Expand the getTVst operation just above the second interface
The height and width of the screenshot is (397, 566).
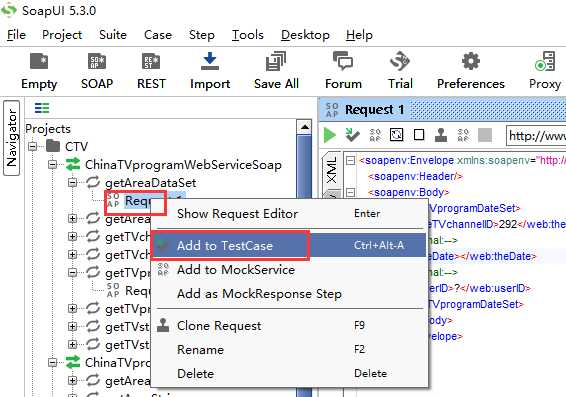coord(73,344)
